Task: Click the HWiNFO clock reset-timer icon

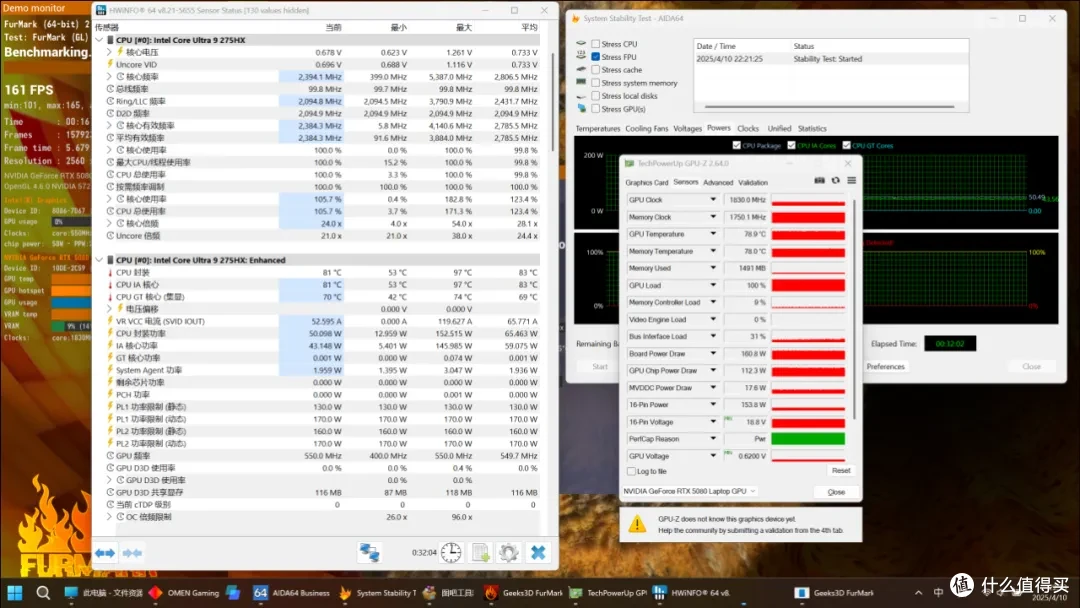Action: 451,552
